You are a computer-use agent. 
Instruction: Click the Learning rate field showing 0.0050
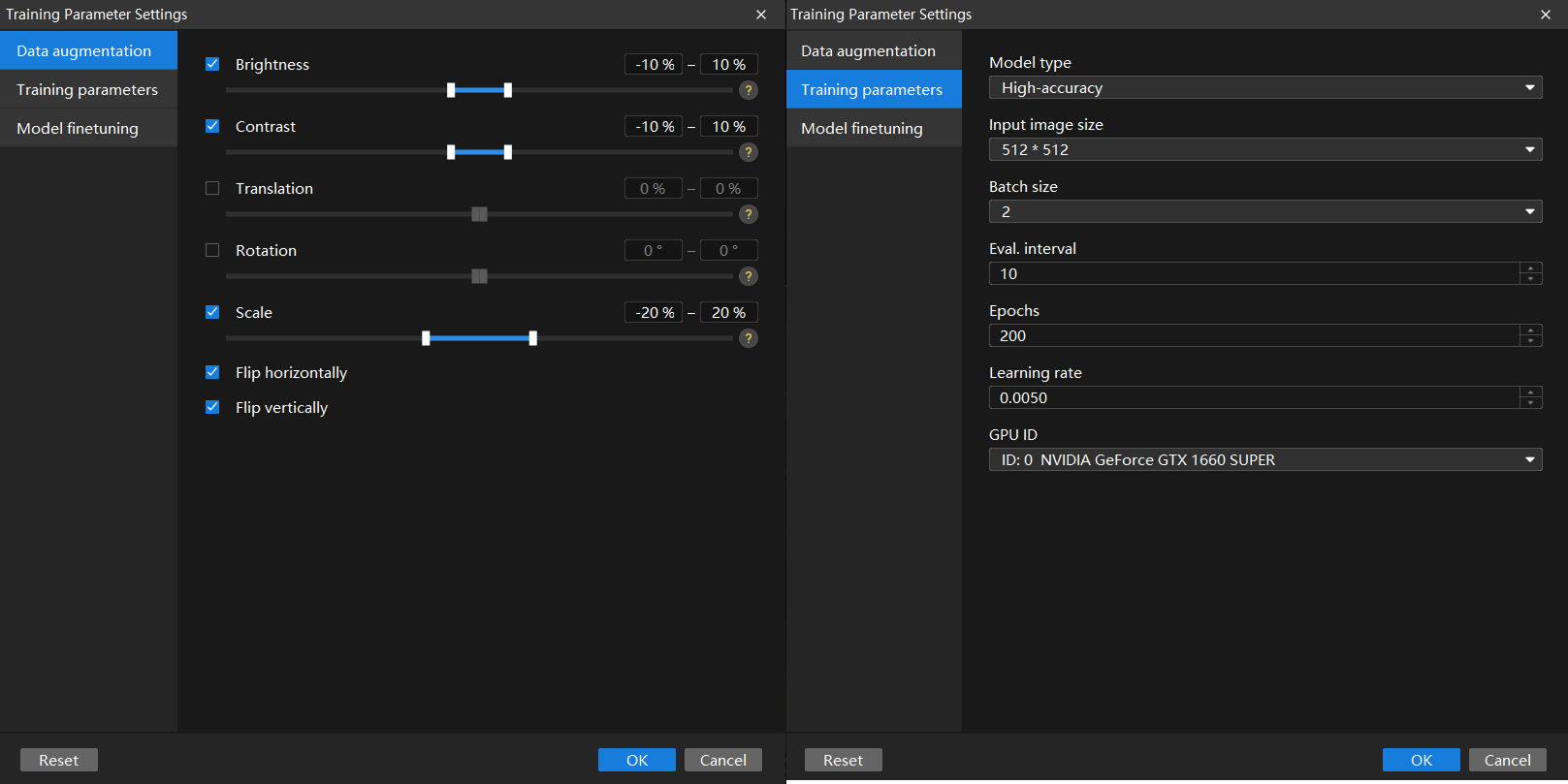coord(1254,397)
